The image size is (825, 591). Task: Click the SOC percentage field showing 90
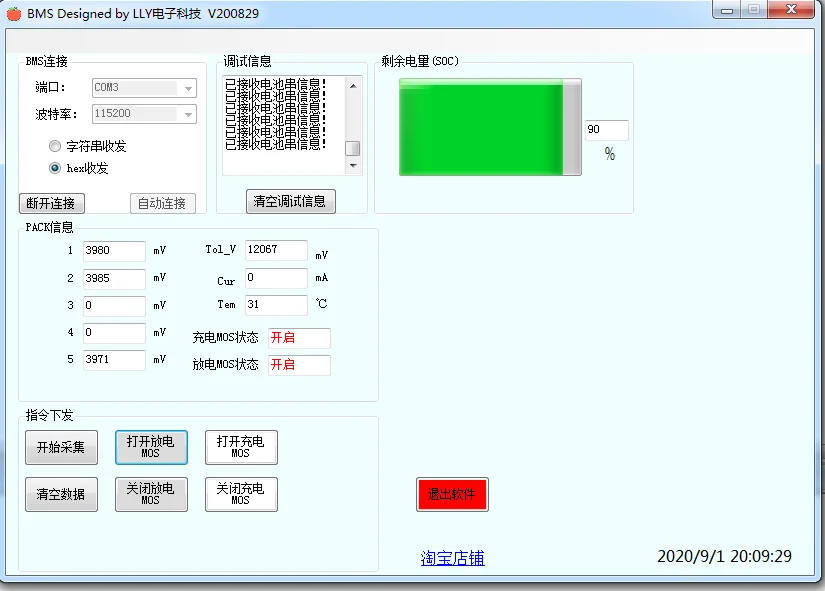[x=607, y=130]
